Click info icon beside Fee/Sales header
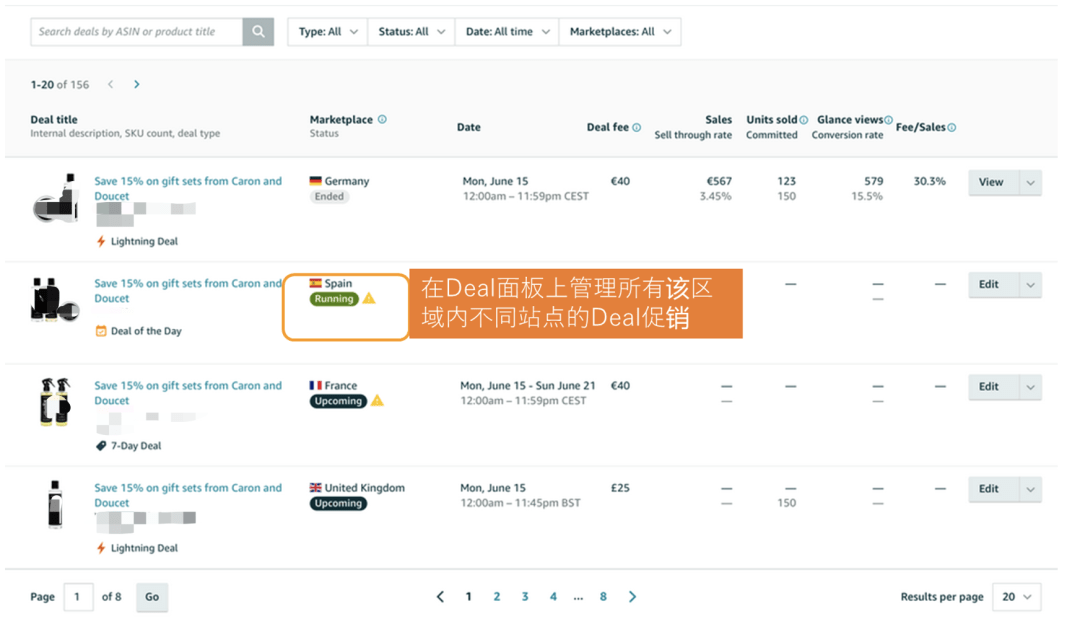This screenshot has width=1080, height=632. point(952,128)
